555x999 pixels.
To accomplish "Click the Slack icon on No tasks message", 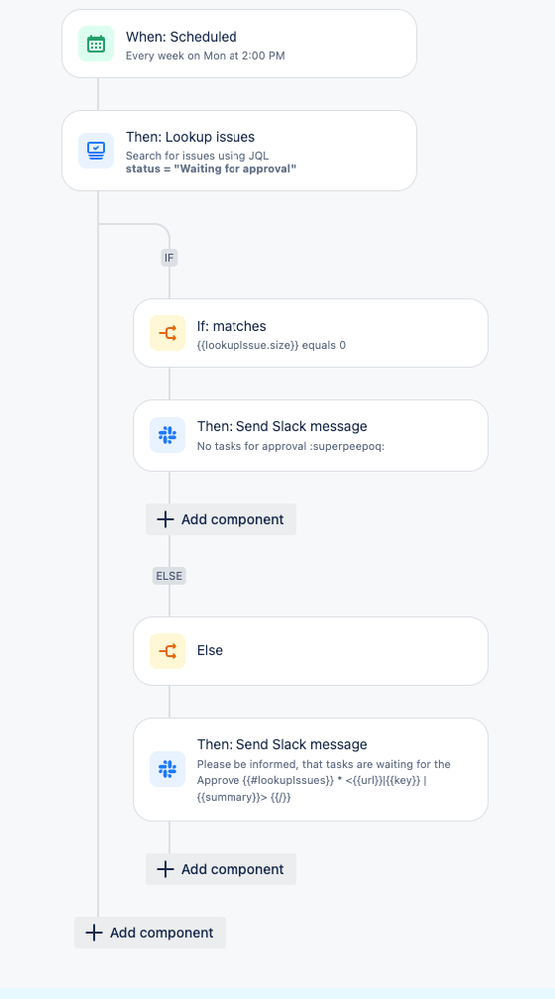I will pos(168,435).
